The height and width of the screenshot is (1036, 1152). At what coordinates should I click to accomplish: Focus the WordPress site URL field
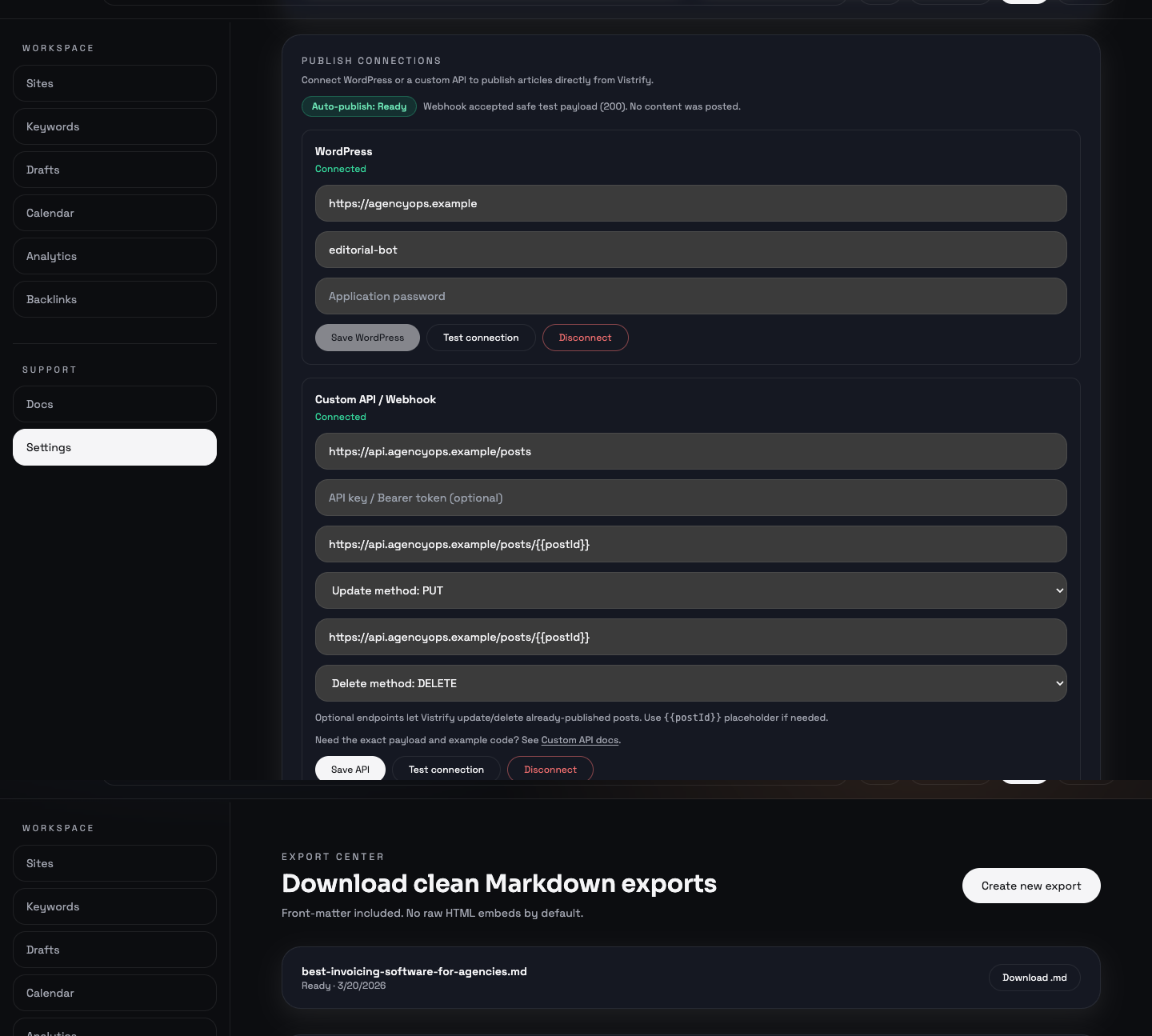pyautogui.click(x=690, y=203)
